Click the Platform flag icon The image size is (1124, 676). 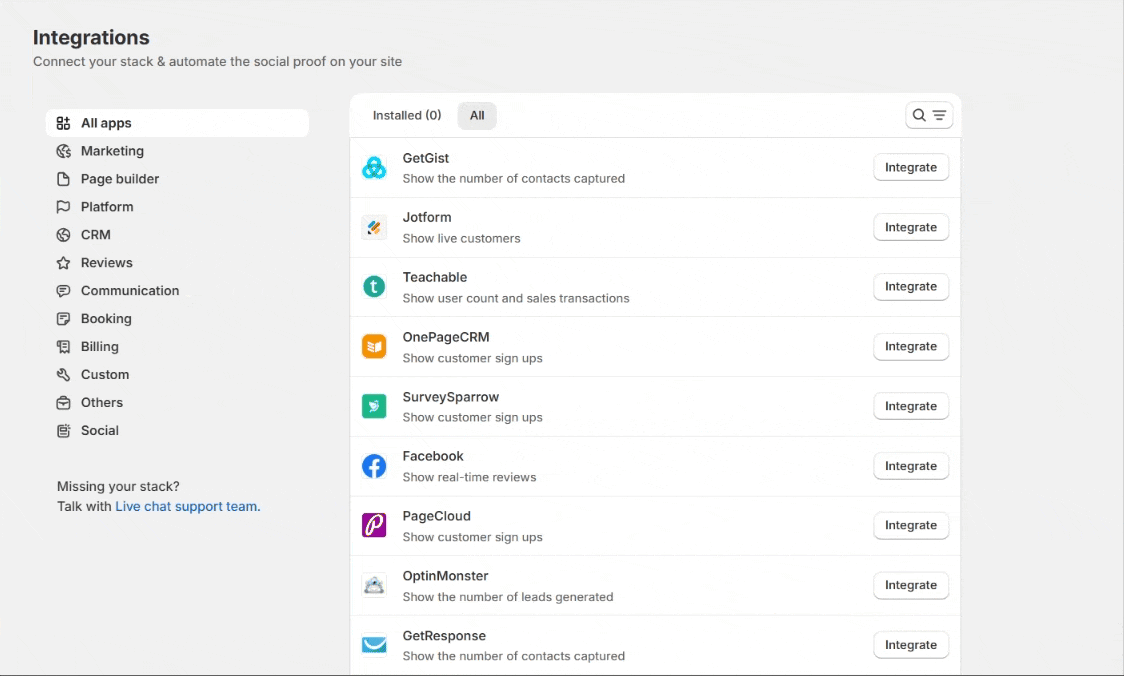[63, 207]
